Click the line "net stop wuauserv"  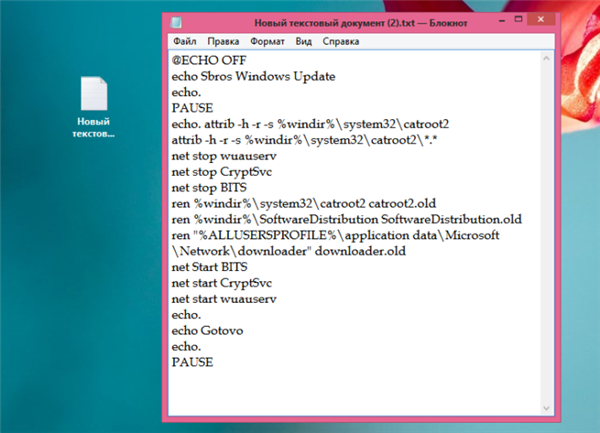tap(224, 156)
